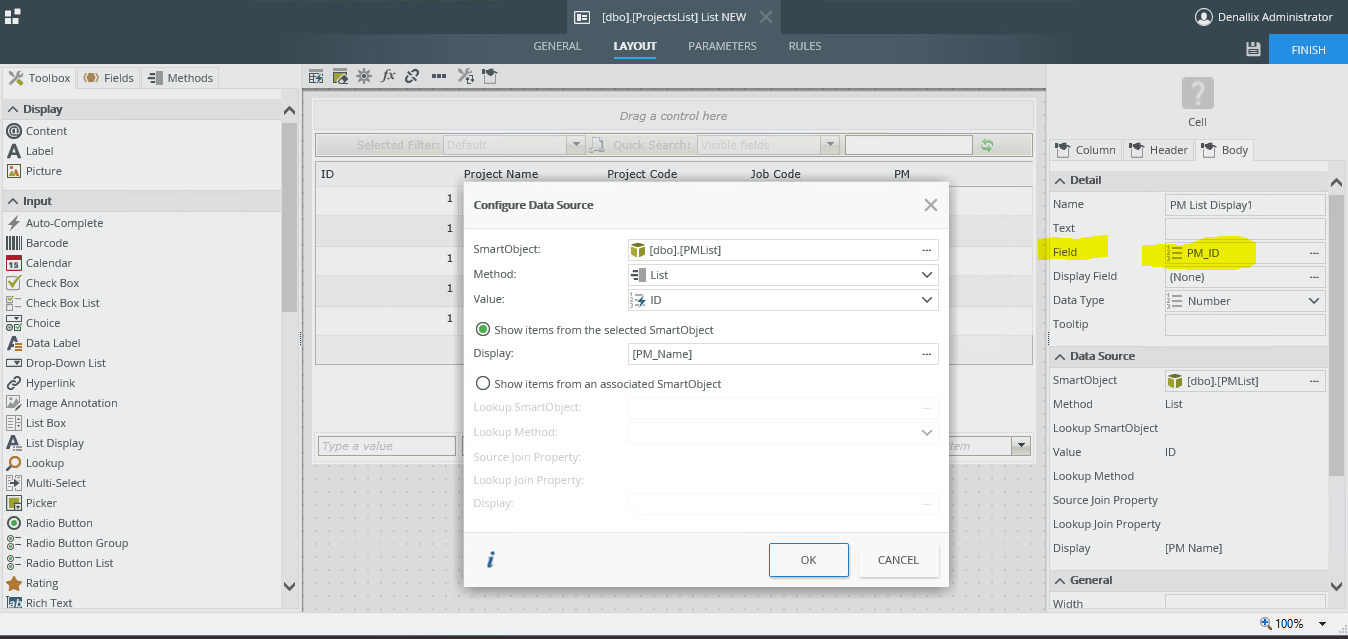1348x639 pixels.
Task: Click the eraser-on-table toolbar icon
Action: (340, 76)
